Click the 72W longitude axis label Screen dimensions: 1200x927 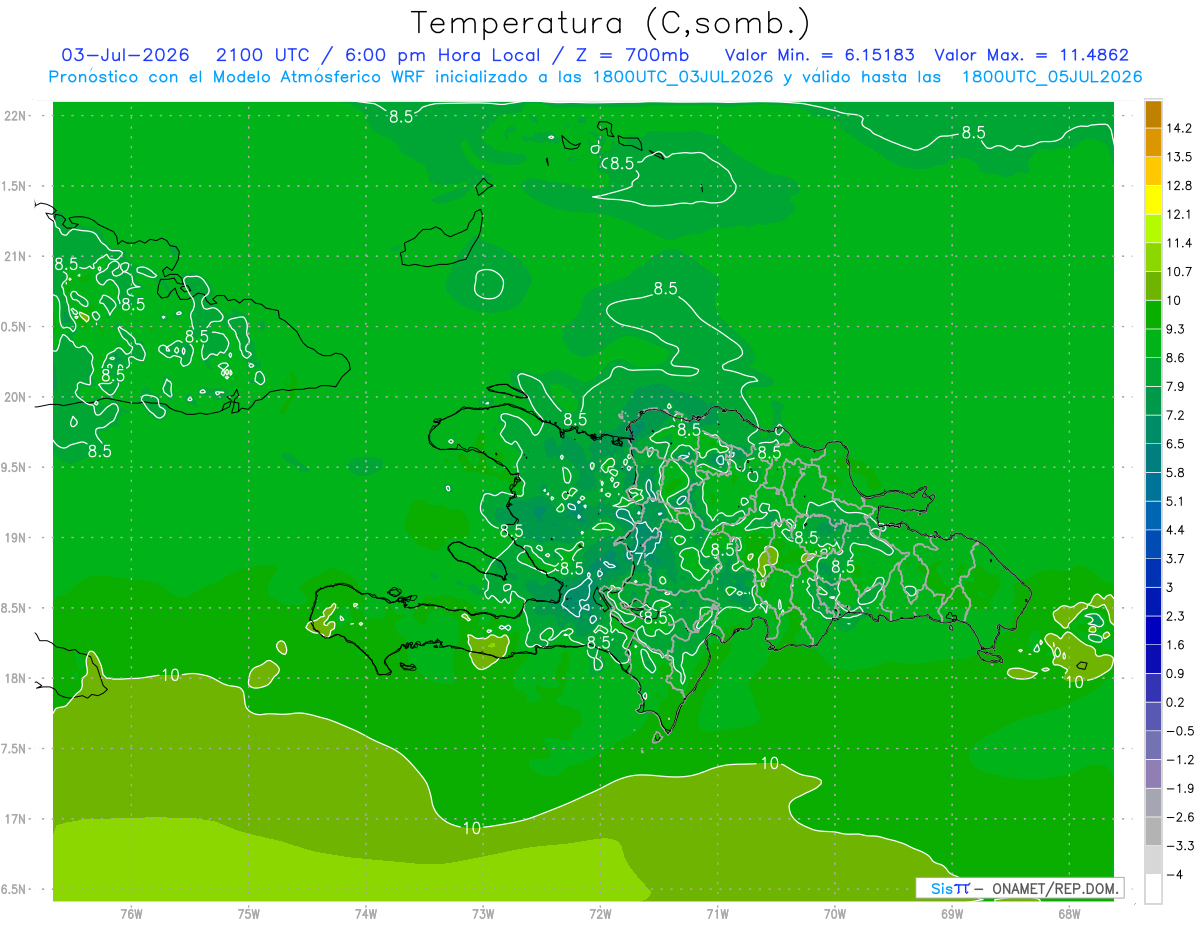[x=600, y=913]
